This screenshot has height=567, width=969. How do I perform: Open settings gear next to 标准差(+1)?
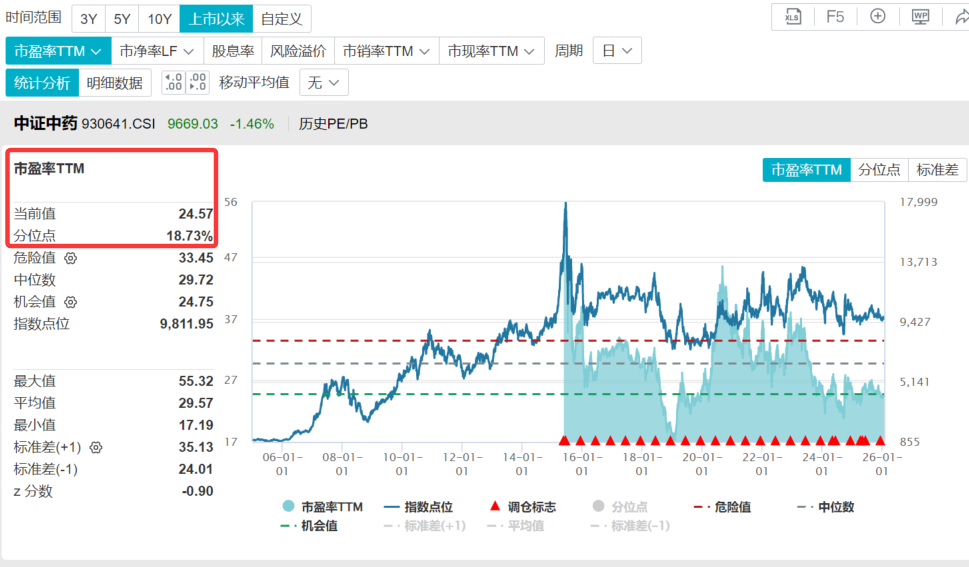pos(96,447)
